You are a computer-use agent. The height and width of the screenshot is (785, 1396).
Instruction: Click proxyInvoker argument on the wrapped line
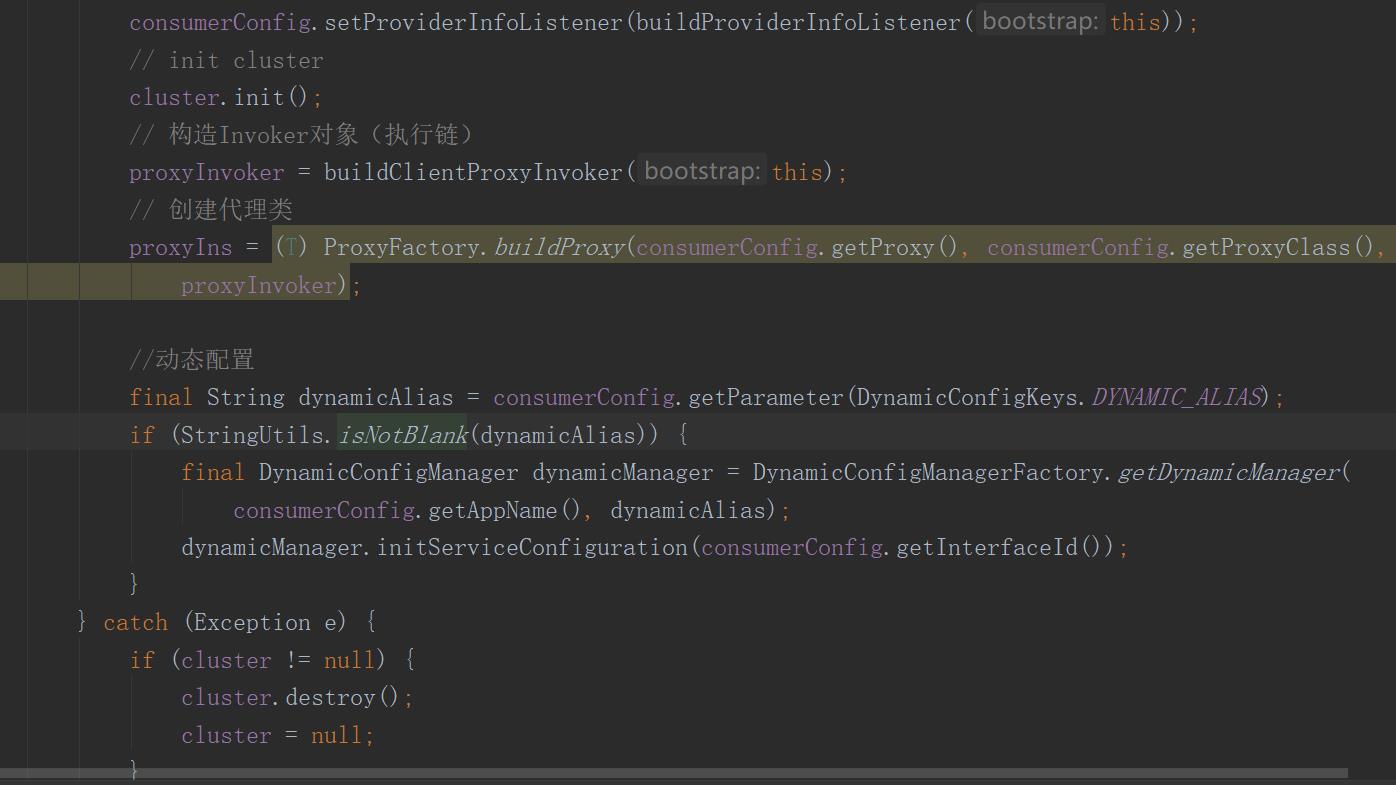pos(259,285)
